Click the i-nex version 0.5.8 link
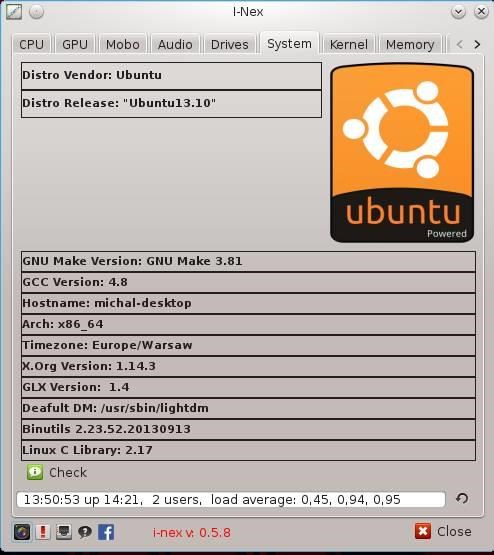 pyautogui.click(x=191, y=532)
